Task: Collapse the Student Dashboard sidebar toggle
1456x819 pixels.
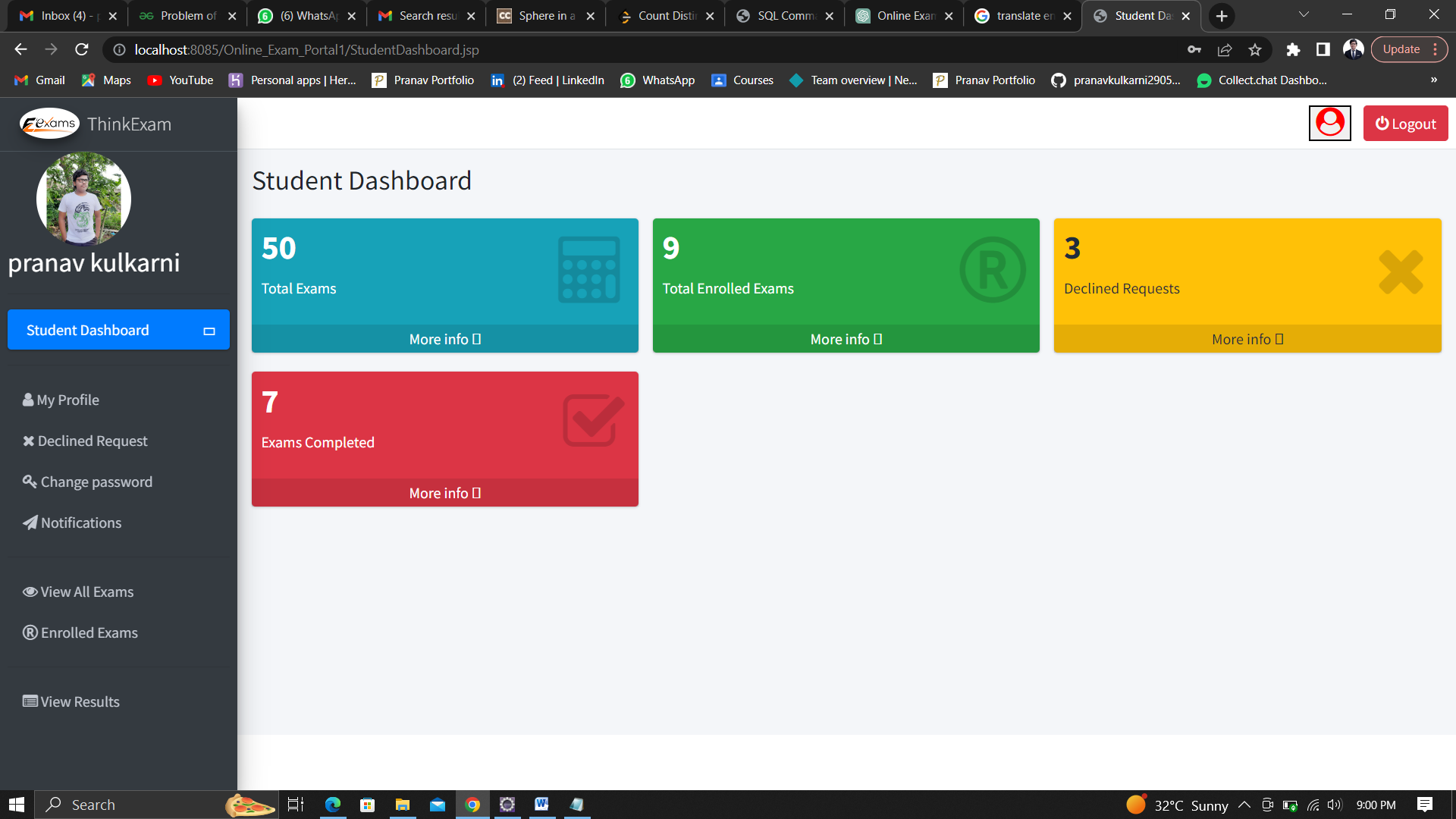Action: tap(209, 331)
